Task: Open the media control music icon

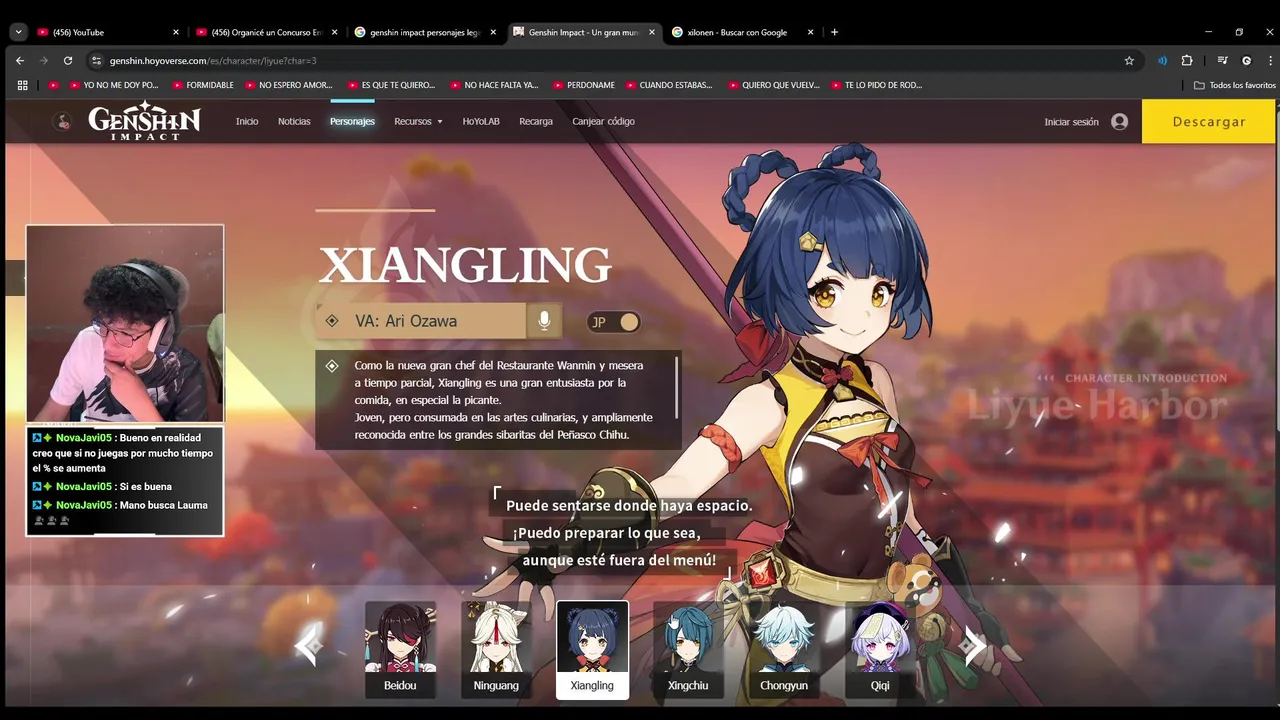Action: click(x=1222, y=60)
